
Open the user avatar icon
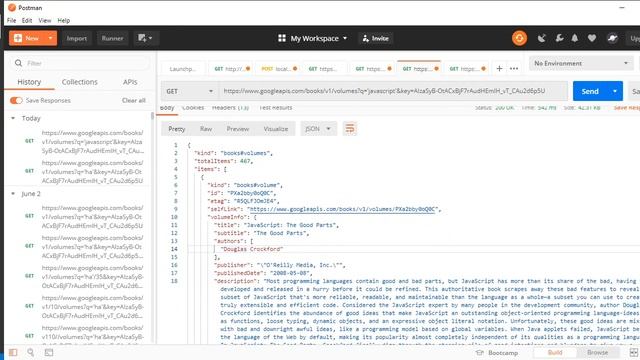point(612,38)
